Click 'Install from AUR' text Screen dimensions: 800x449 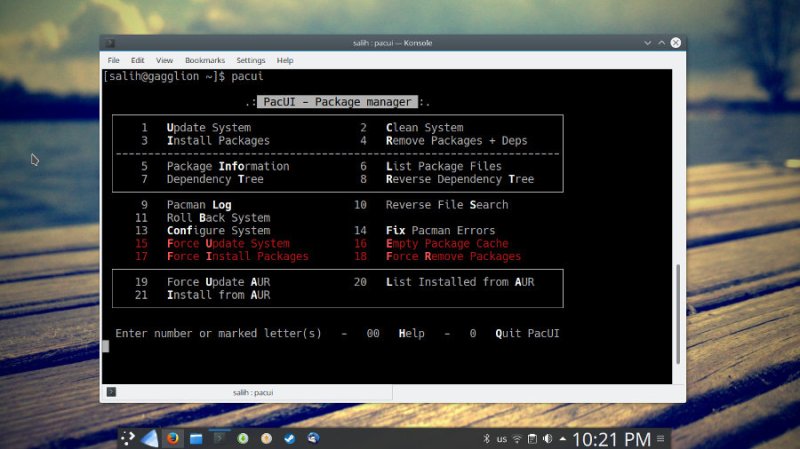(x=218, y=295)
